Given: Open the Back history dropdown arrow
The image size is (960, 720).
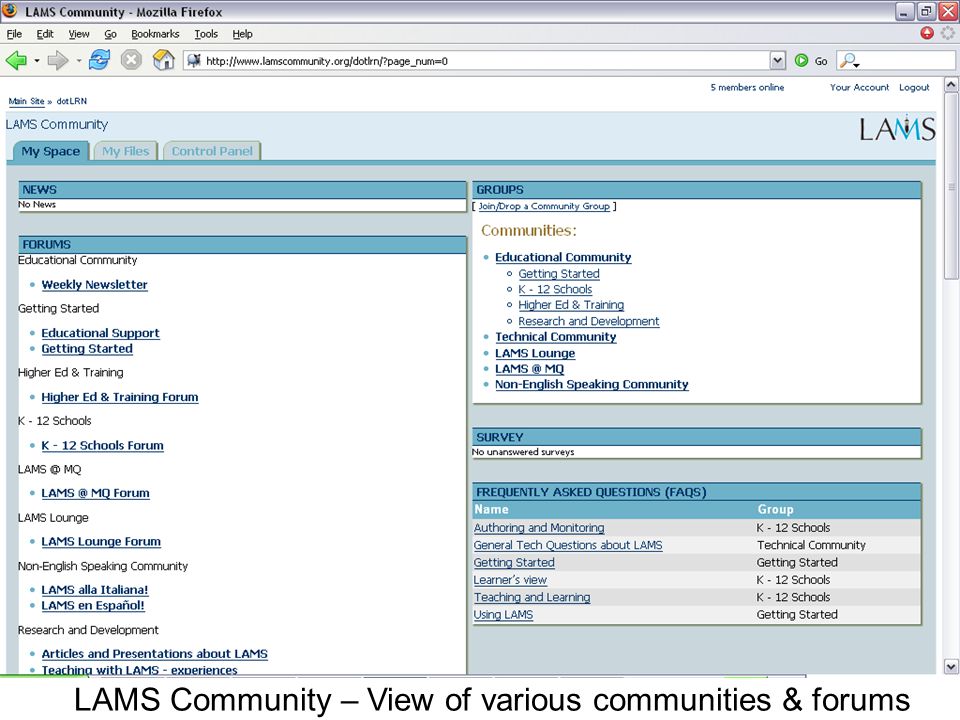Looking at the screenshot, I should [37, 61].
